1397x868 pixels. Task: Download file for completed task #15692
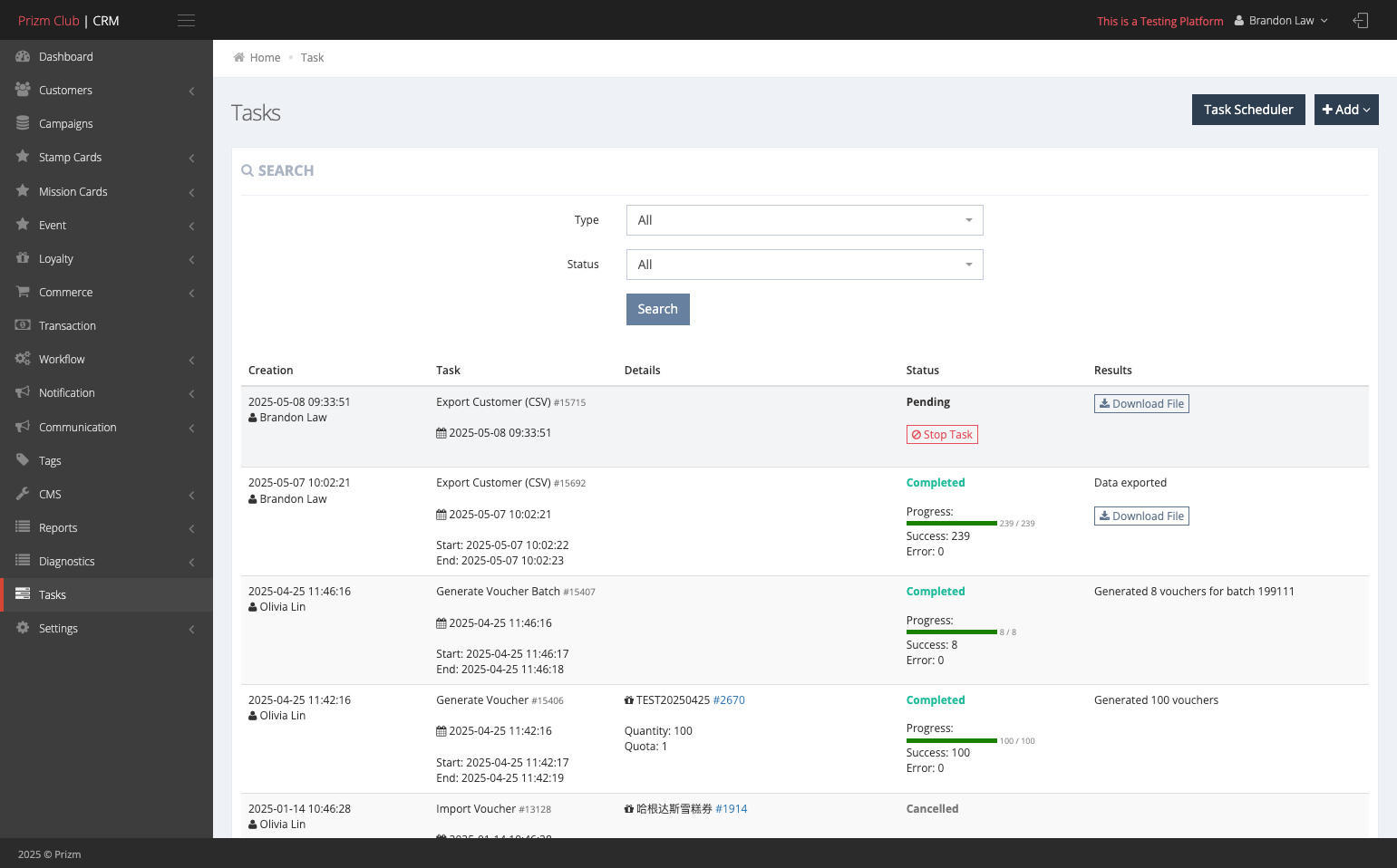(x=1141, y=516)
